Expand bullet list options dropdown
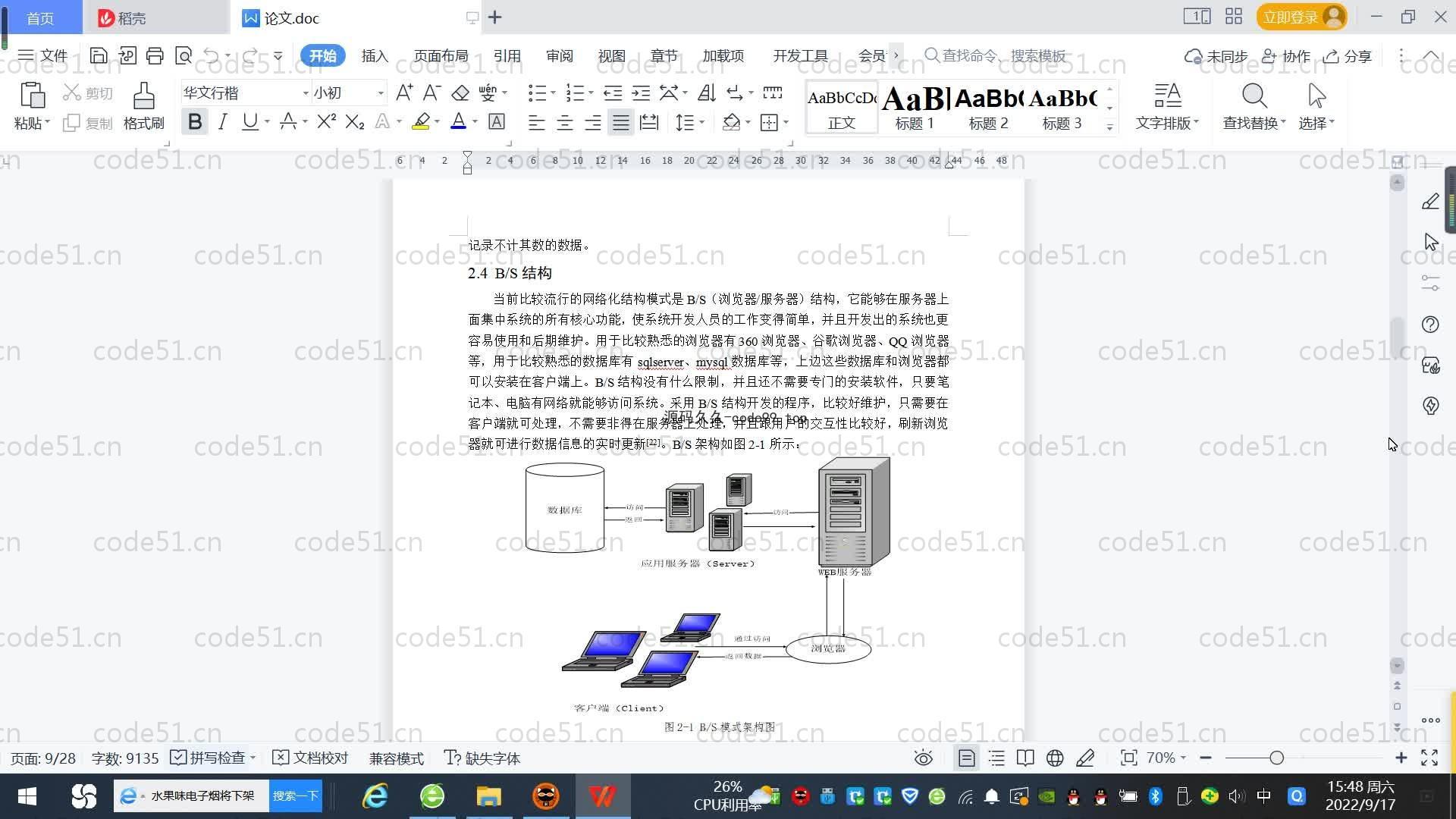Image resolution: width=1456 pixels, height=819 pixels. point(553,93)
